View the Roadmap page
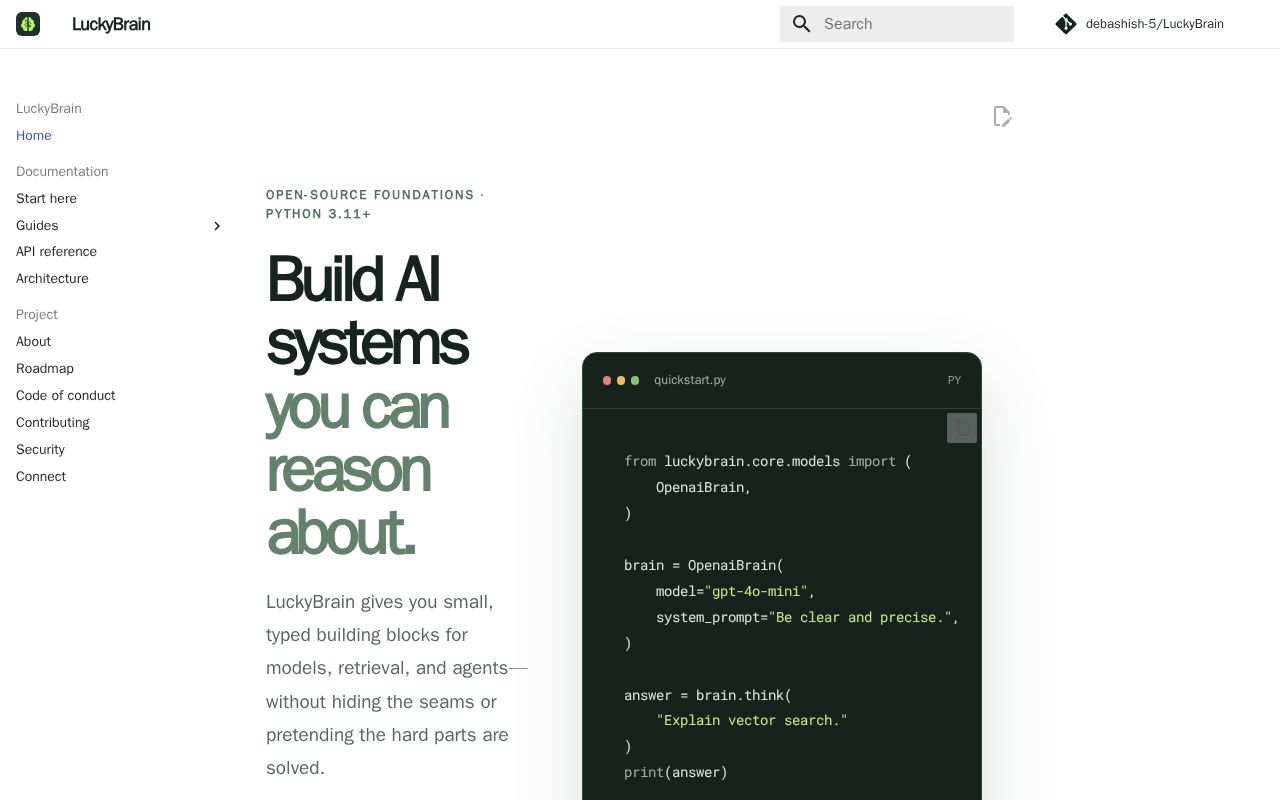 [45, 369]
